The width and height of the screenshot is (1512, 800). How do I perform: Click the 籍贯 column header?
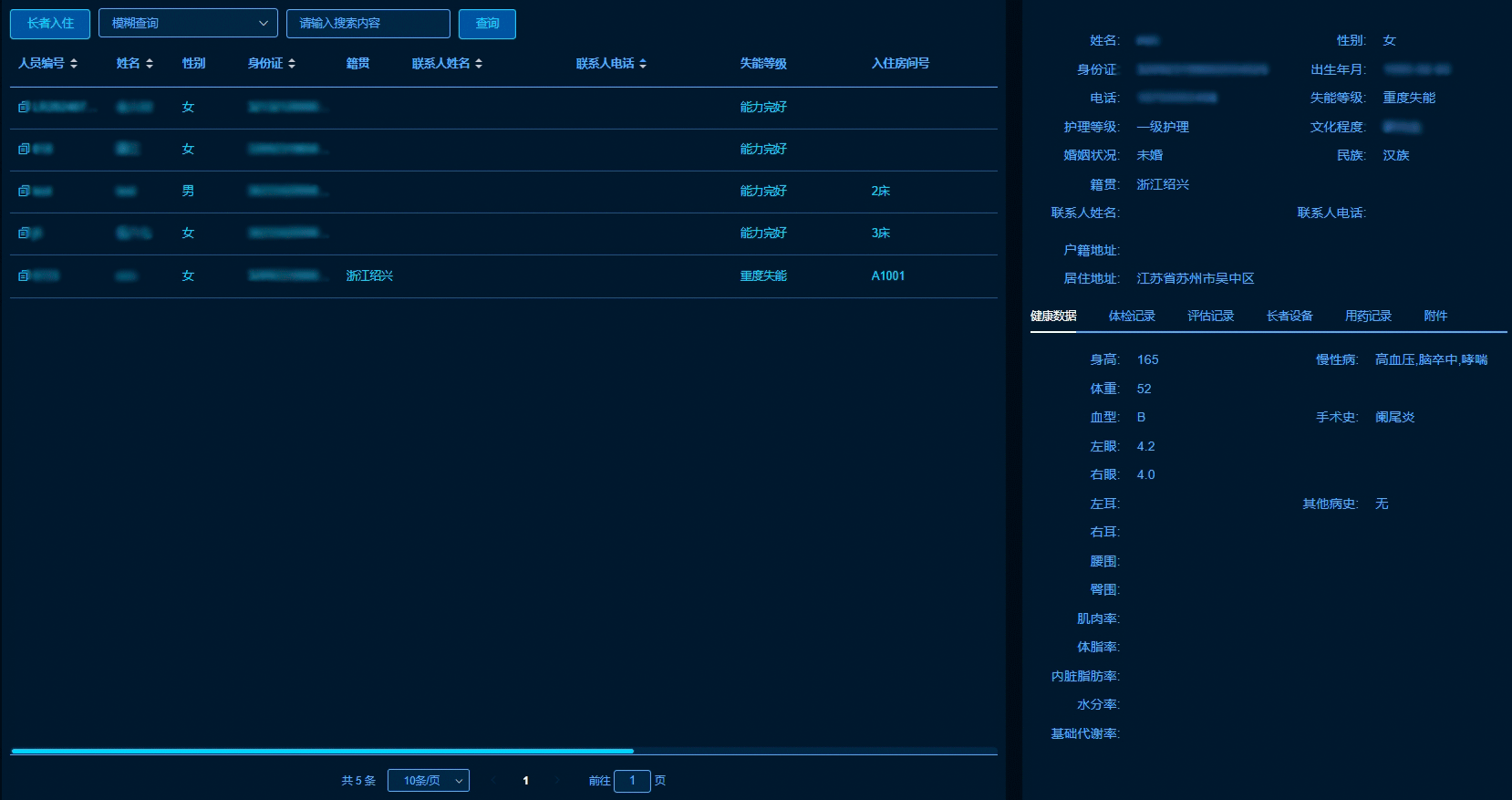pos(357,64)
